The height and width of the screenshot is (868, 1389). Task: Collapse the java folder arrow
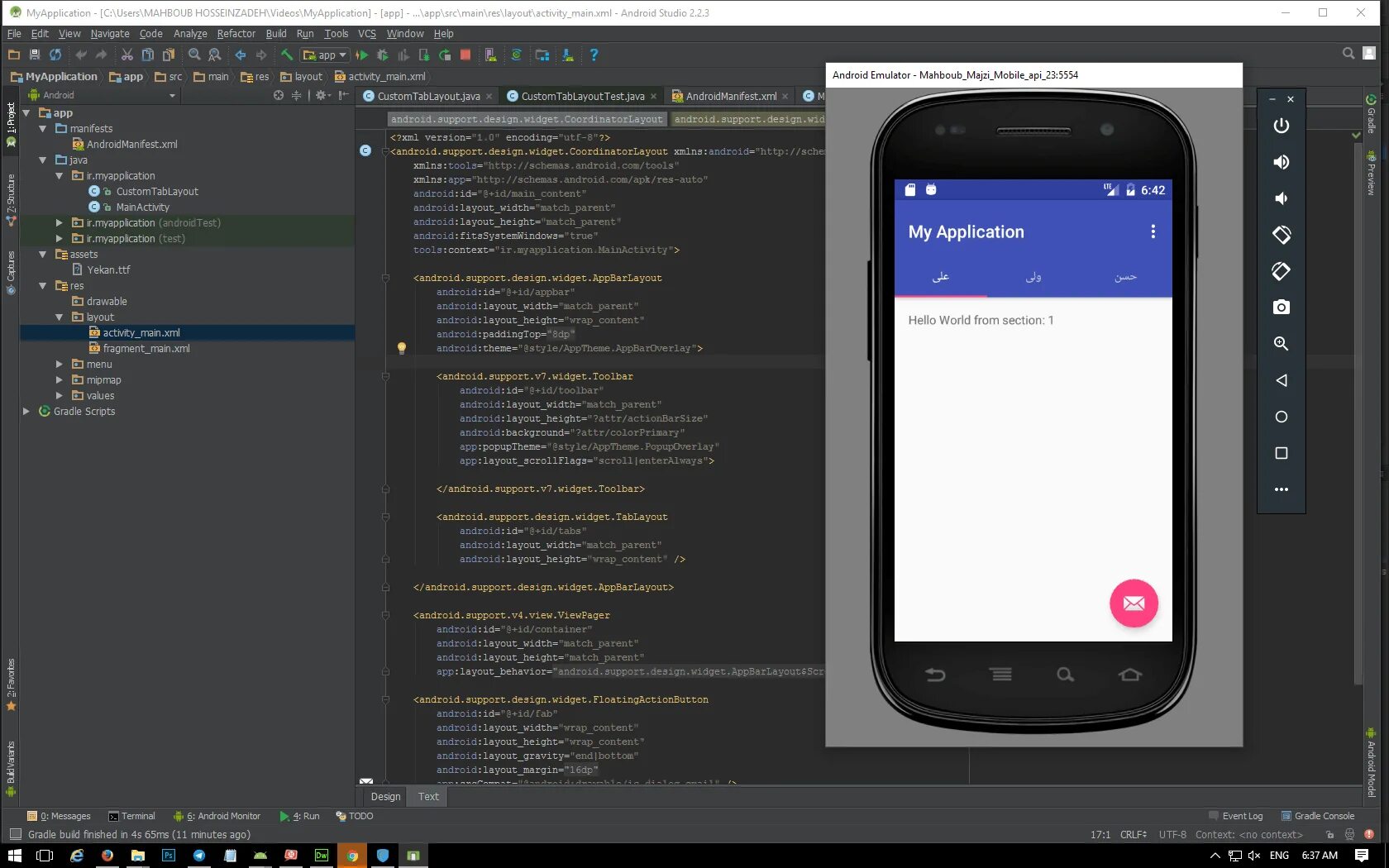[43, 160]
